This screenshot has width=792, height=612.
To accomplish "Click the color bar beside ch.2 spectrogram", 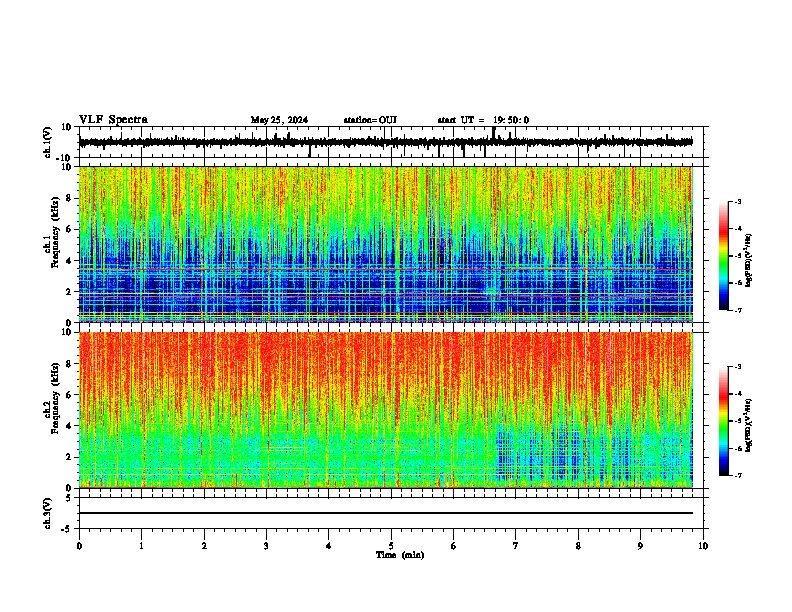I will pos(723,421).
